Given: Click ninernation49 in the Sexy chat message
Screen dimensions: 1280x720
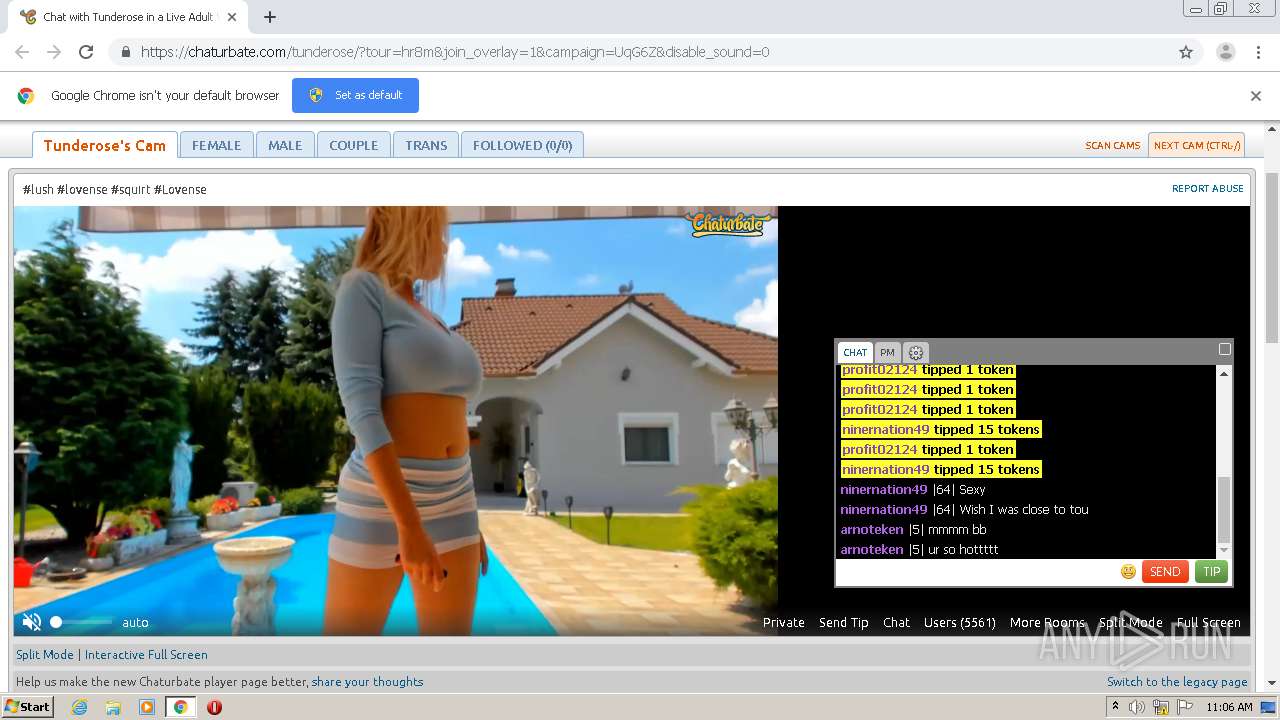Looking at the screenshot, I should click(x=884, y=489).
